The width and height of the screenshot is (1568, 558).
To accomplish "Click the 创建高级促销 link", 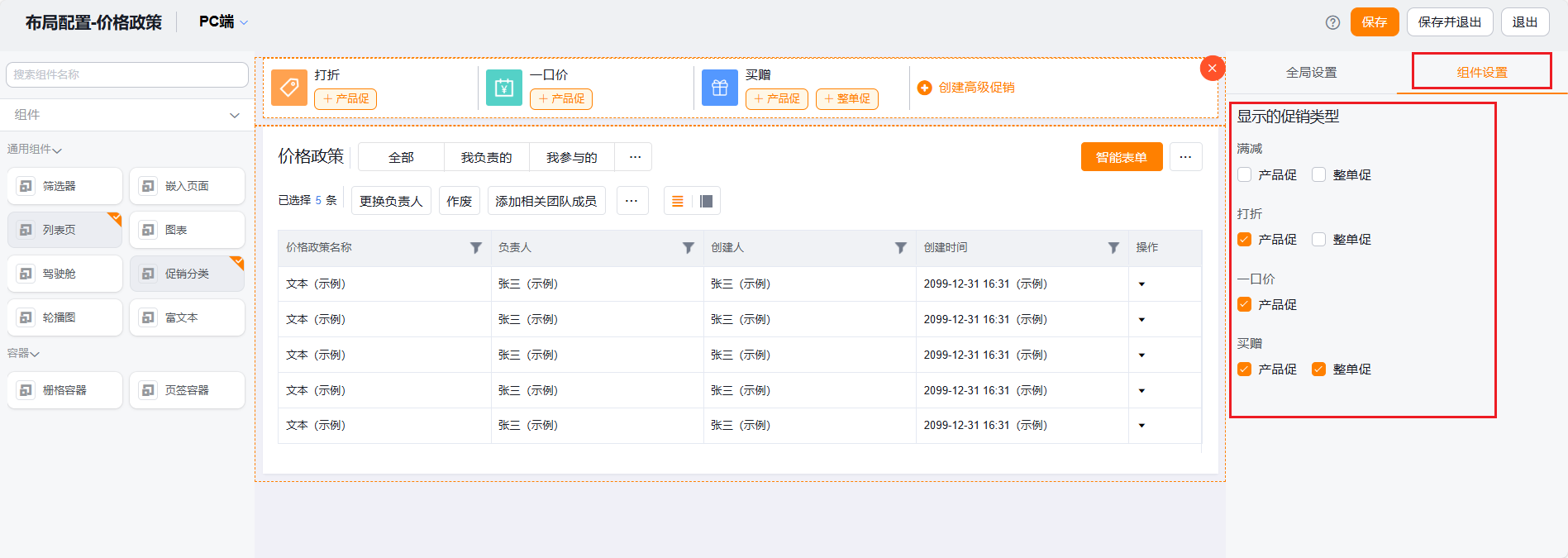I will click(x=966, y=88).
